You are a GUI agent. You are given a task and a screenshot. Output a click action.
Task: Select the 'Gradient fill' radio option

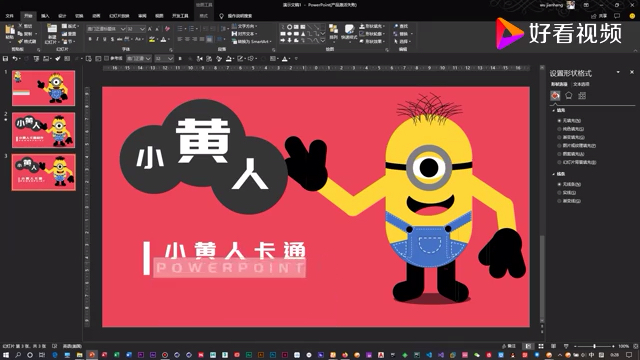pyautogui.click(x=559, y=138)
